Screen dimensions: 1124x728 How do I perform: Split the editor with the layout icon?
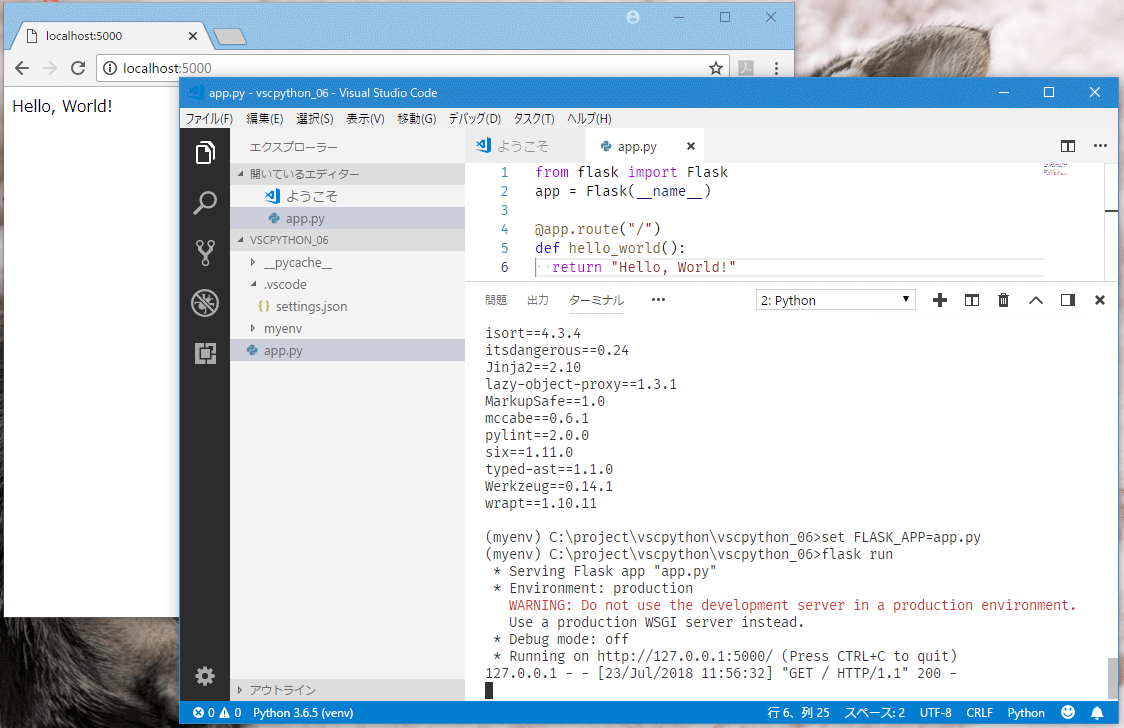[x=1068, y=146]
